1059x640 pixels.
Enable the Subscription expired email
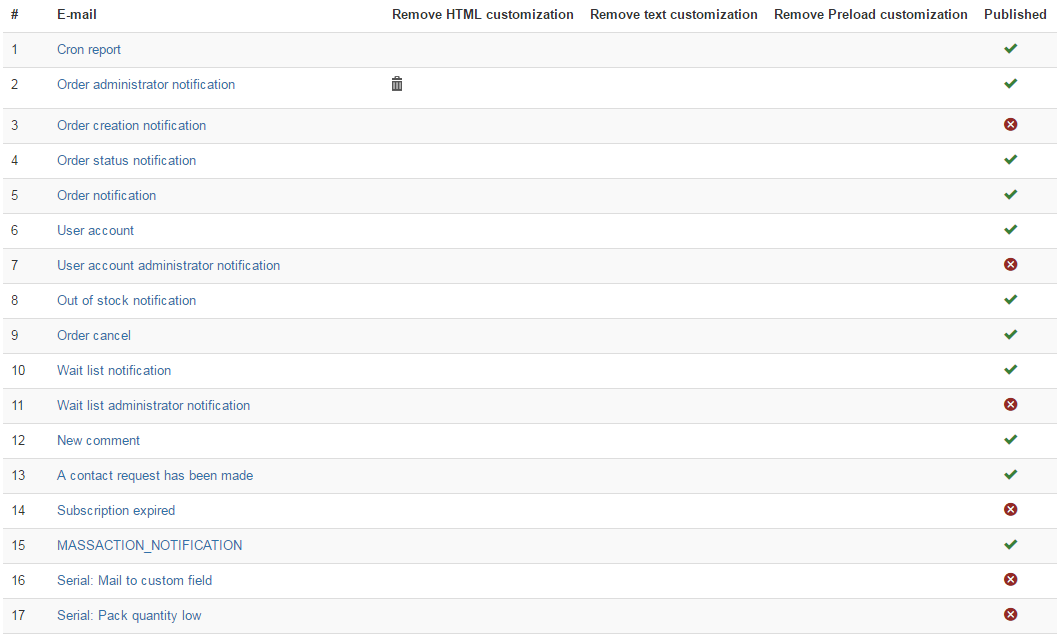click(x=1010, y=510)
